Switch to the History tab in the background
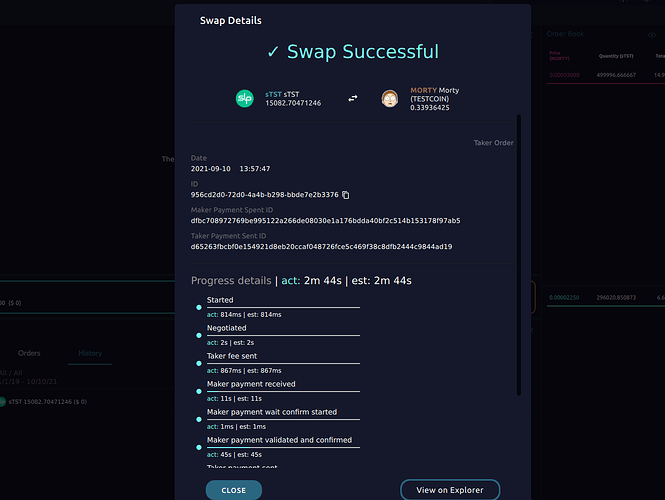This screenshot has width=665, height=500. click(x=90, y=353)
